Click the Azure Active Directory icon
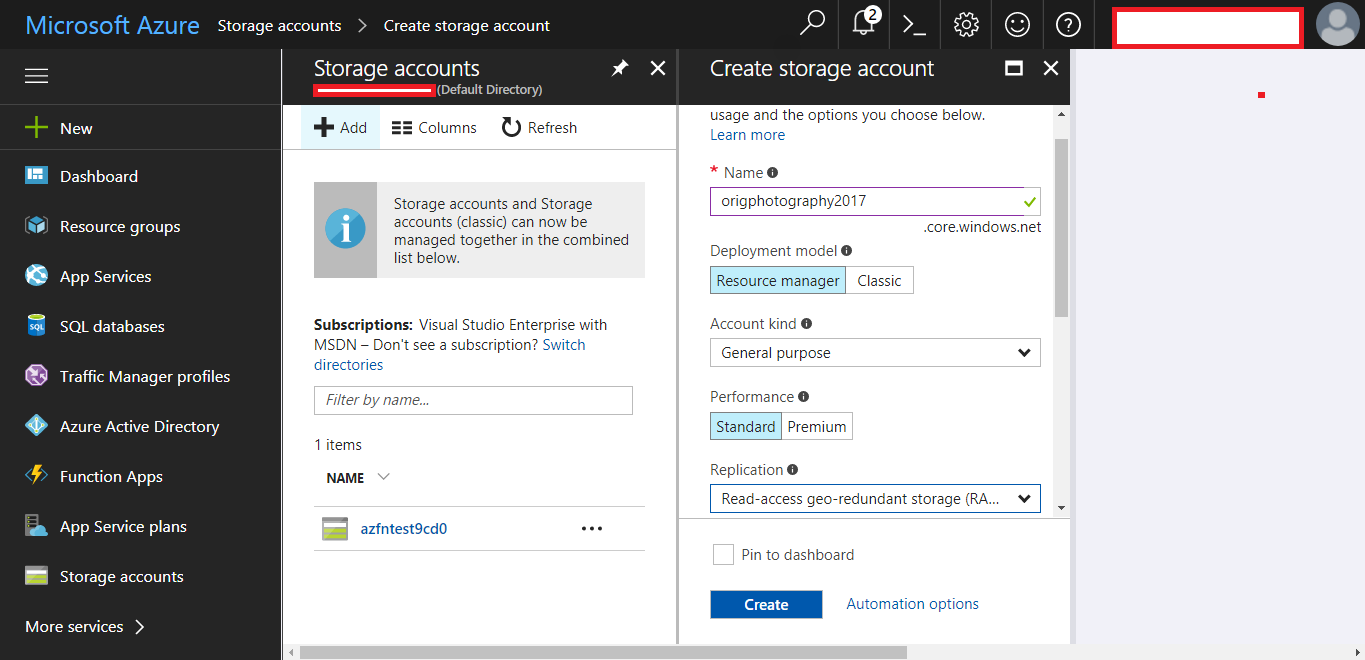 (36, 426)
